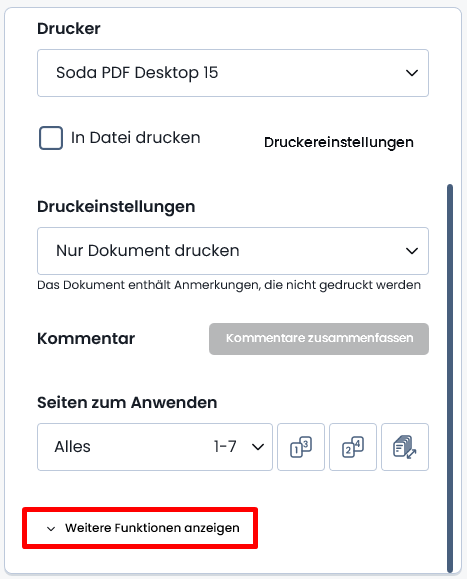Click the chevron next to page range 1-7

(x=258, y=447)
